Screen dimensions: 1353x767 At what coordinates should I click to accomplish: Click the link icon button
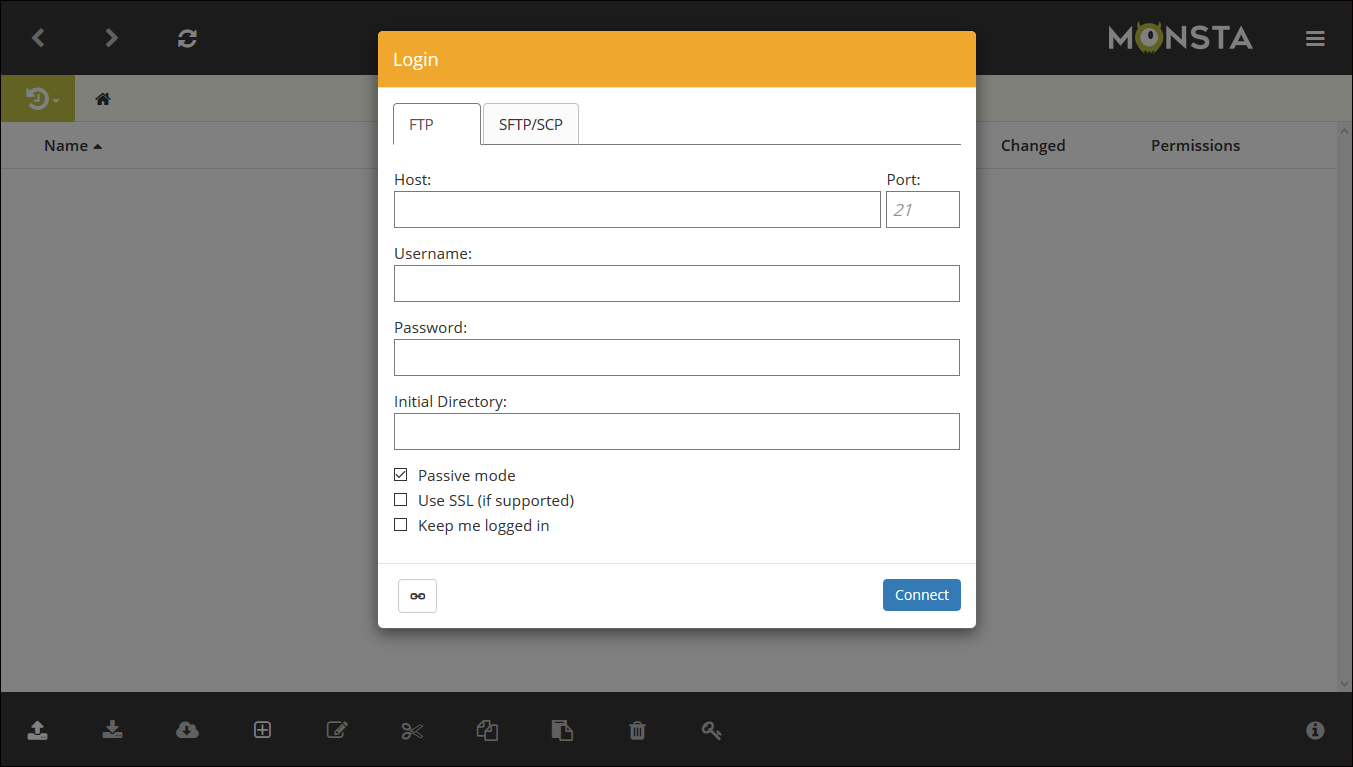[417, 596]
